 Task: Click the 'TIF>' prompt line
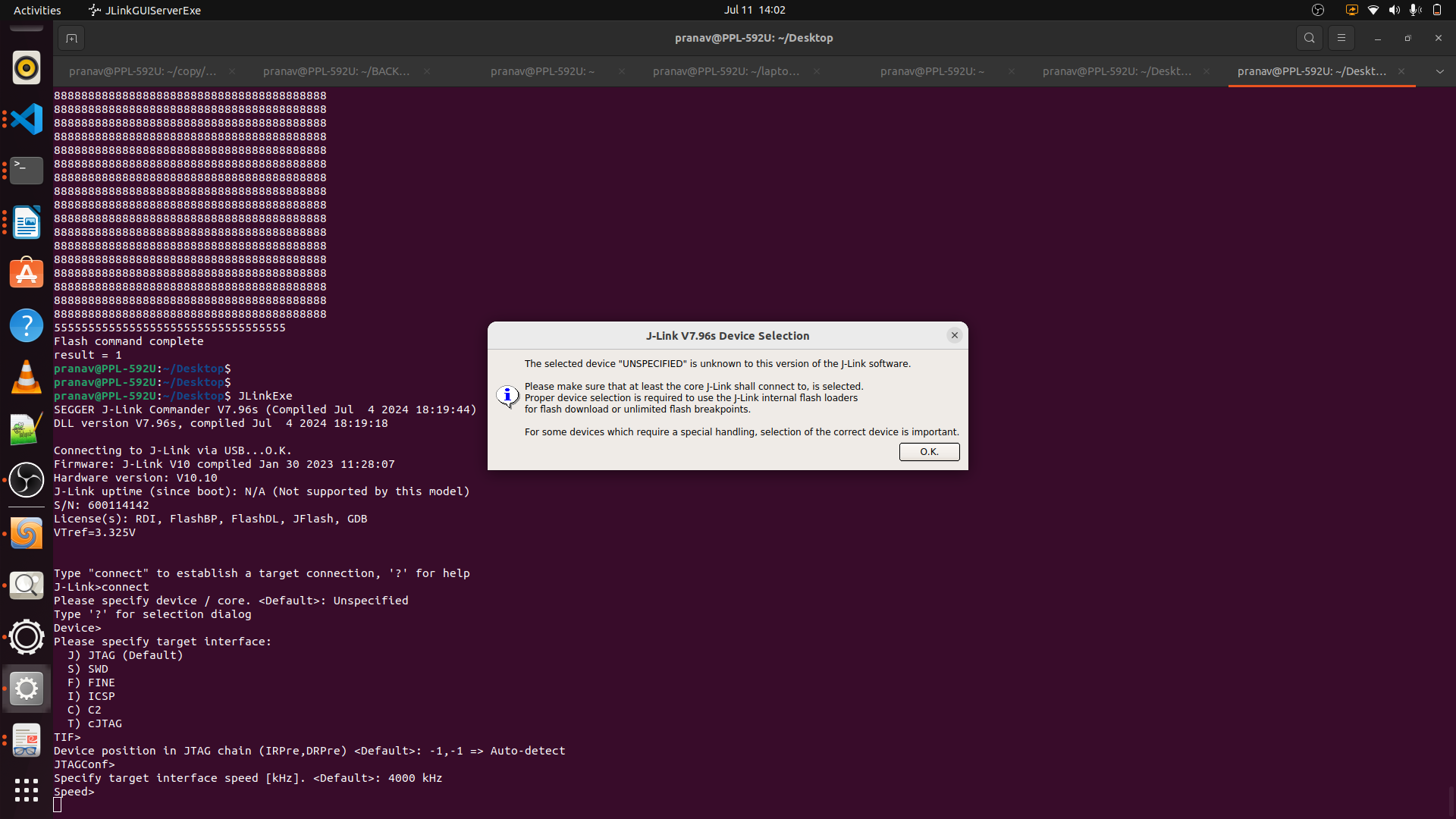[x=67, y=737]
